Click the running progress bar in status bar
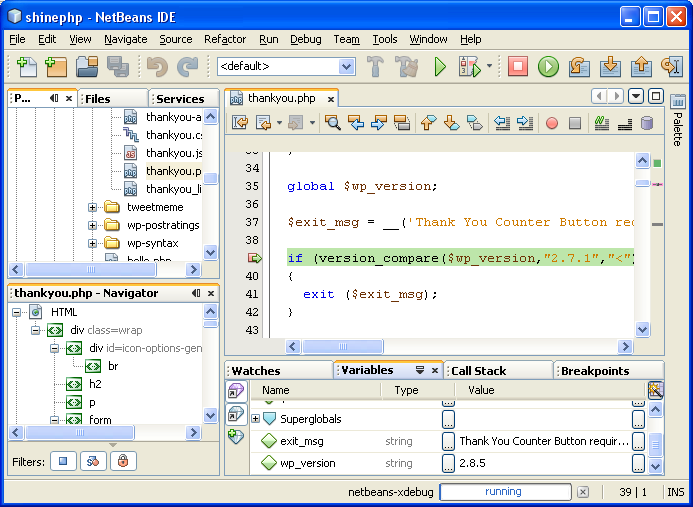Screen dimensions: 693x507 [x=503, y=492]
